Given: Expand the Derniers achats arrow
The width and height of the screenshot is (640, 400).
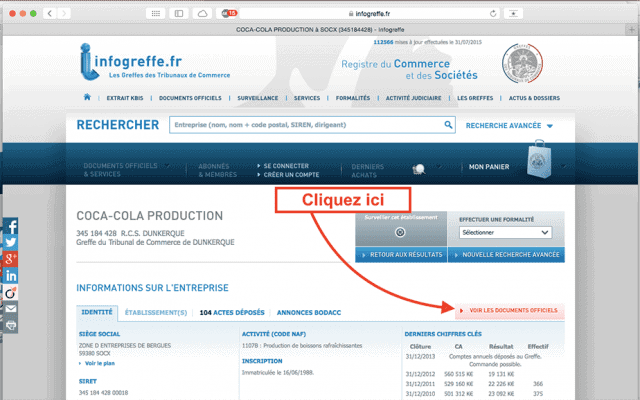Looking at the screenshot, I should (x=439, y=167).
